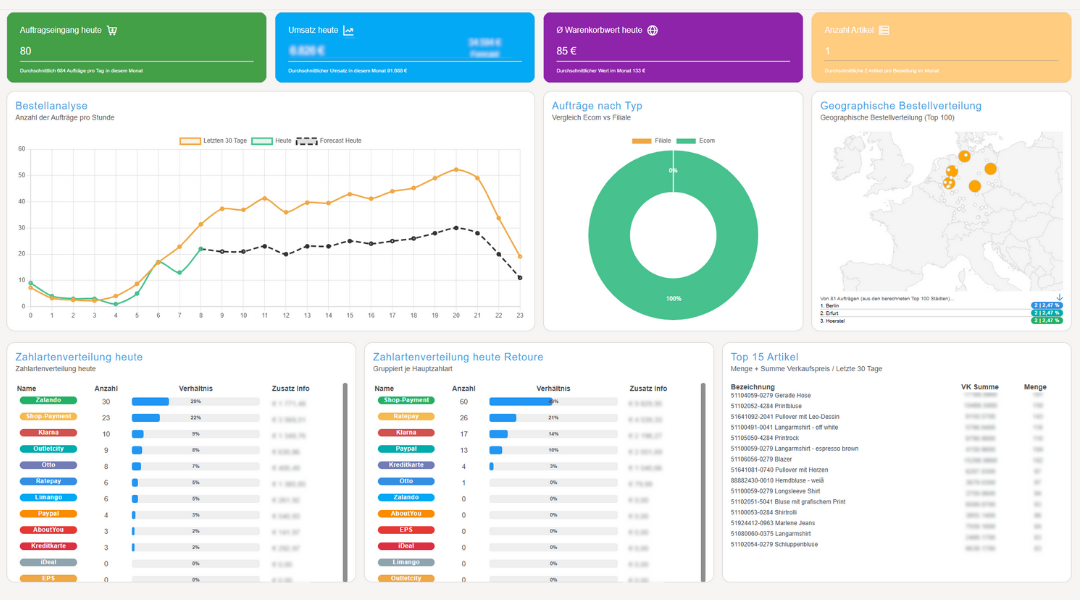
Task: Click the line chart icon next to Umsatz heute
Action: [x=348, y=30]
